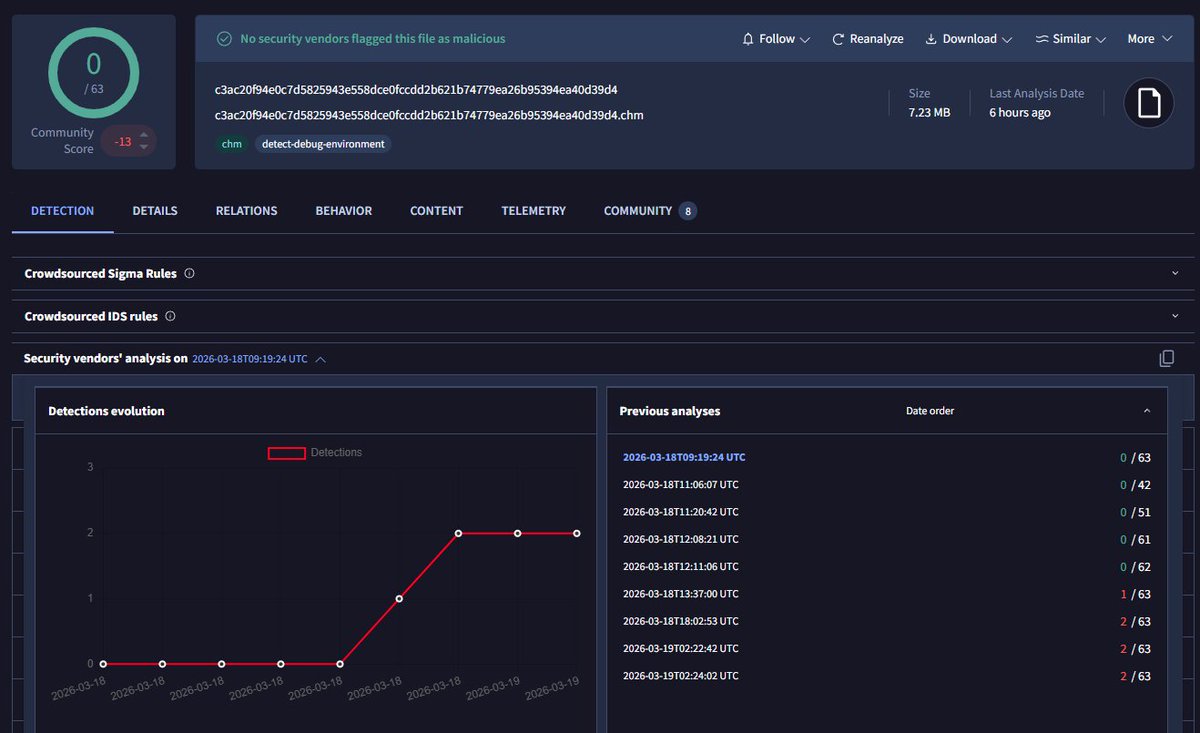Click the .chm file name text
Viewport: 1200px width, 733px height.
pos(429,115)
